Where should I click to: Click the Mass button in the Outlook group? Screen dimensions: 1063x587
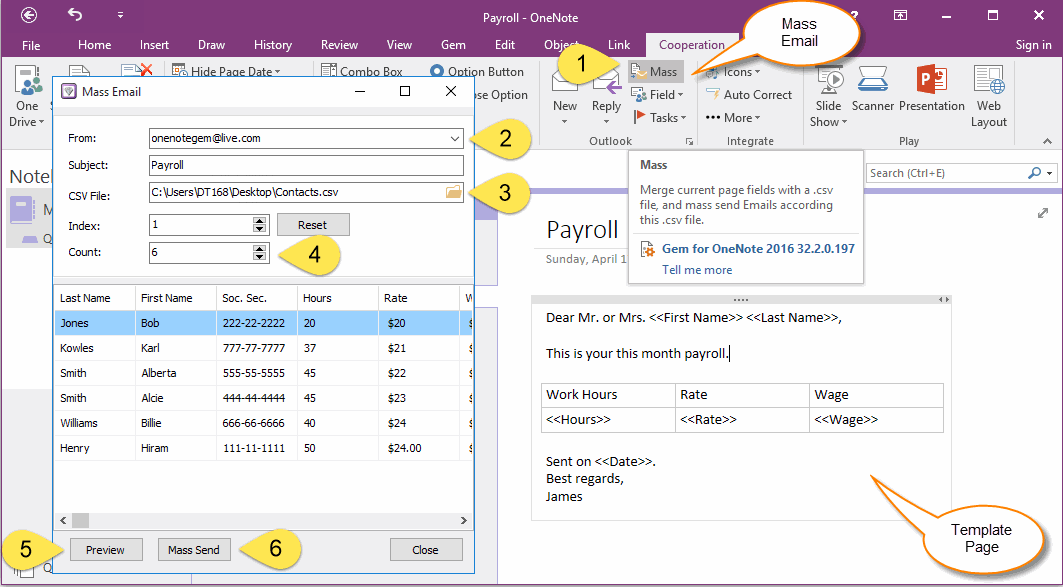(655, 71)
